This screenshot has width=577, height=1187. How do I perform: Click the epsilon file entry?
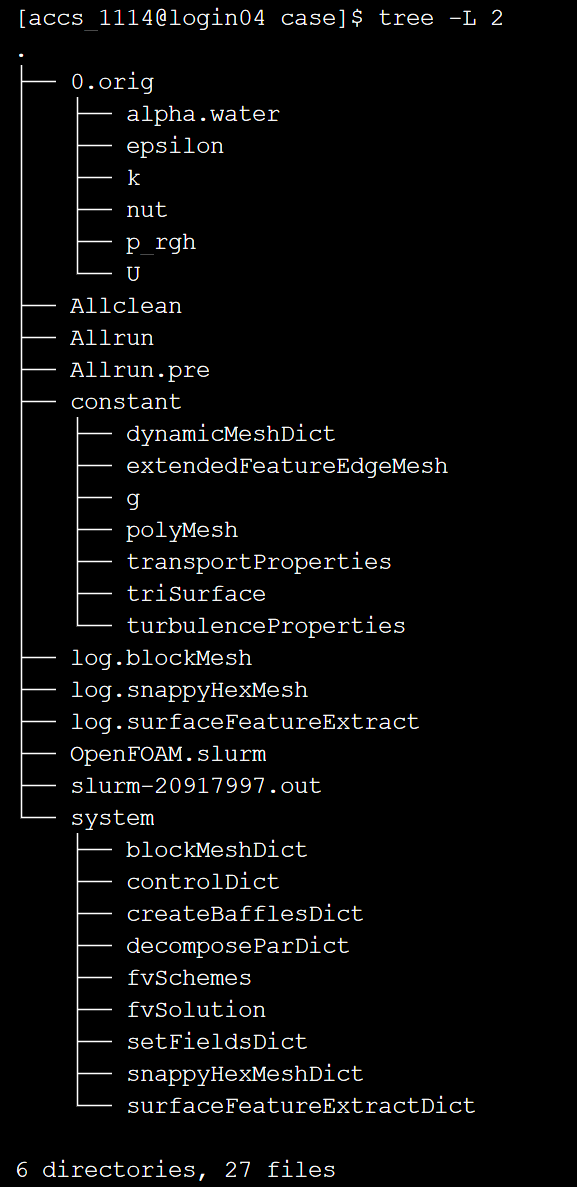(175, 147)
